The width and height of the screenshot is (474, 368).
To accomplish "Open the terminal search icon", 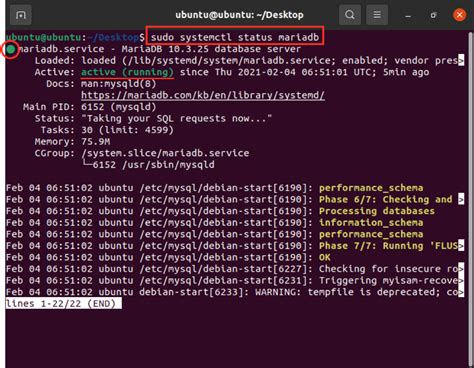I will tap(350, 15).
